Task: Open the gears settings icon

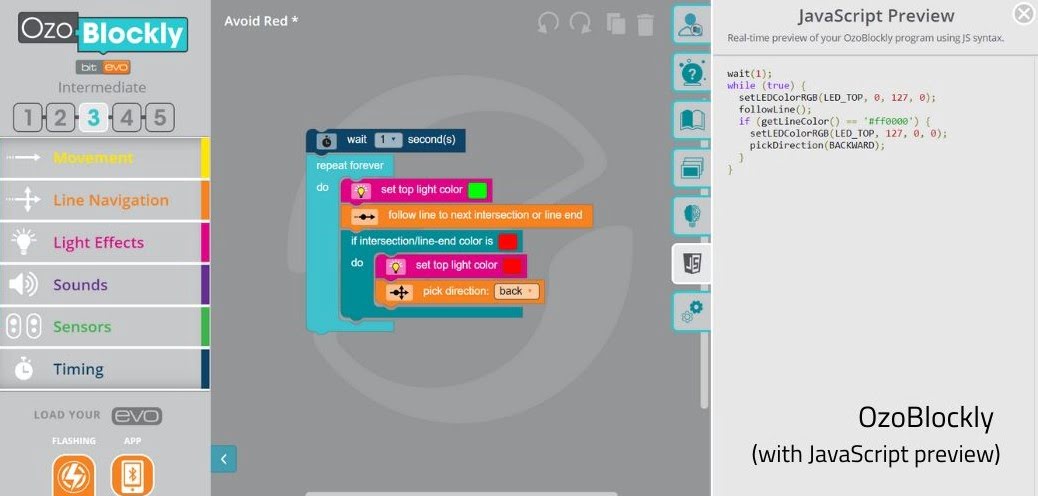Action: tap(692, 311)
